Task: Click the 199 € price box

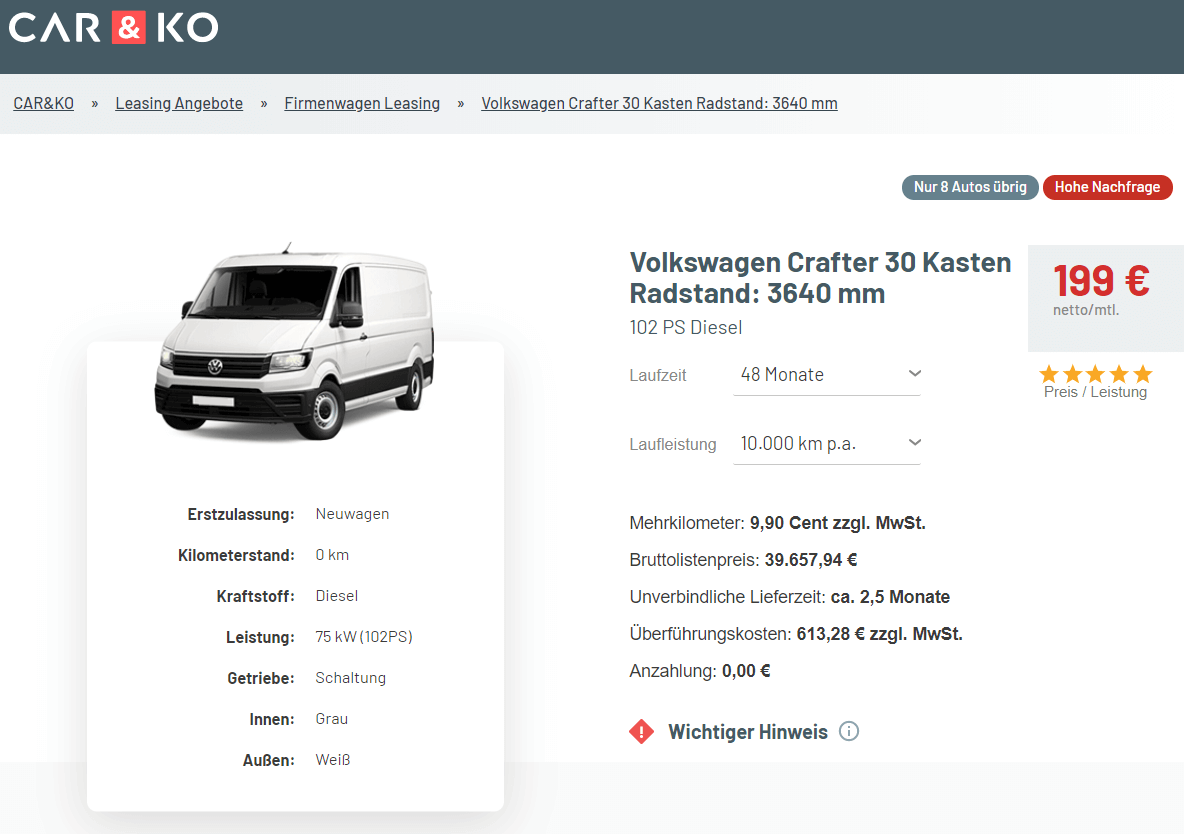Action: [1105, 298]
